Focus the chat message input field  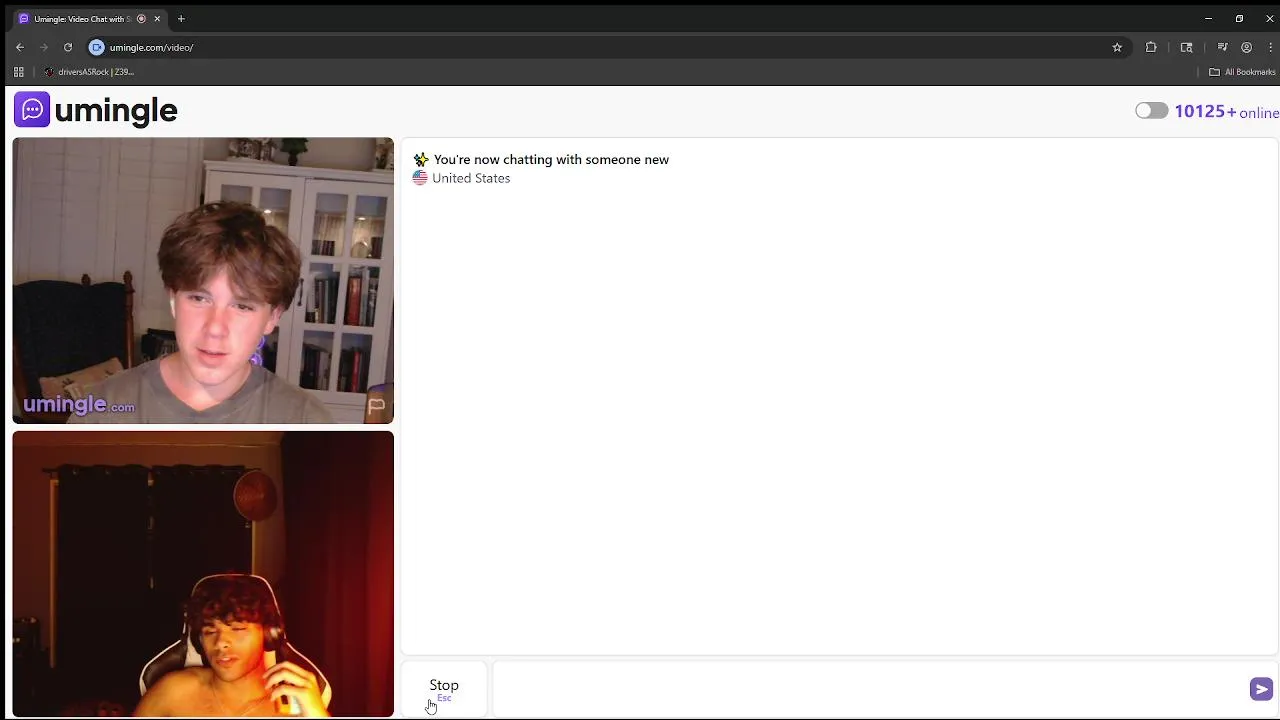click(x=868, y=689)
